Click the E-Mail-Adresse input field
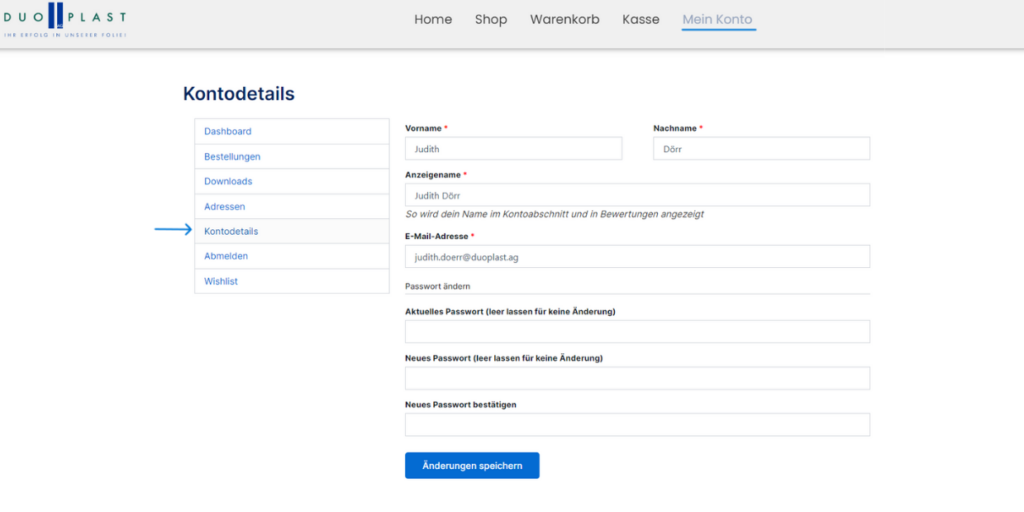The image size is (1024, 512). point(637,257)
